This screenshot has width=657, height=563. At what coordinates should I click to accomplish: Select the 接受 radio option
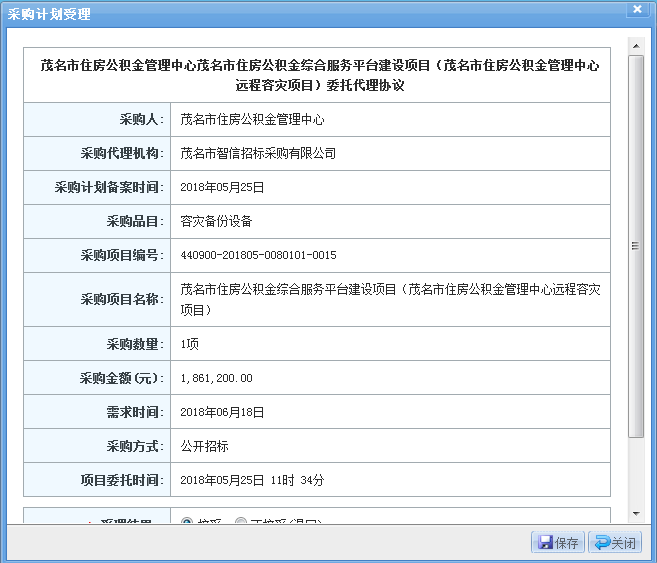click(x=187, y=522)
